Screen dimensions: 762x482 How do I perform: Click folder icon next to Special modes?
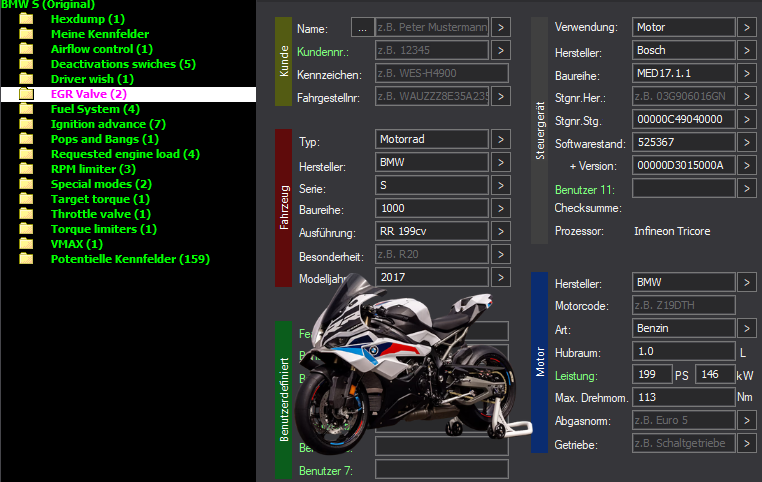tap(26, 184)
